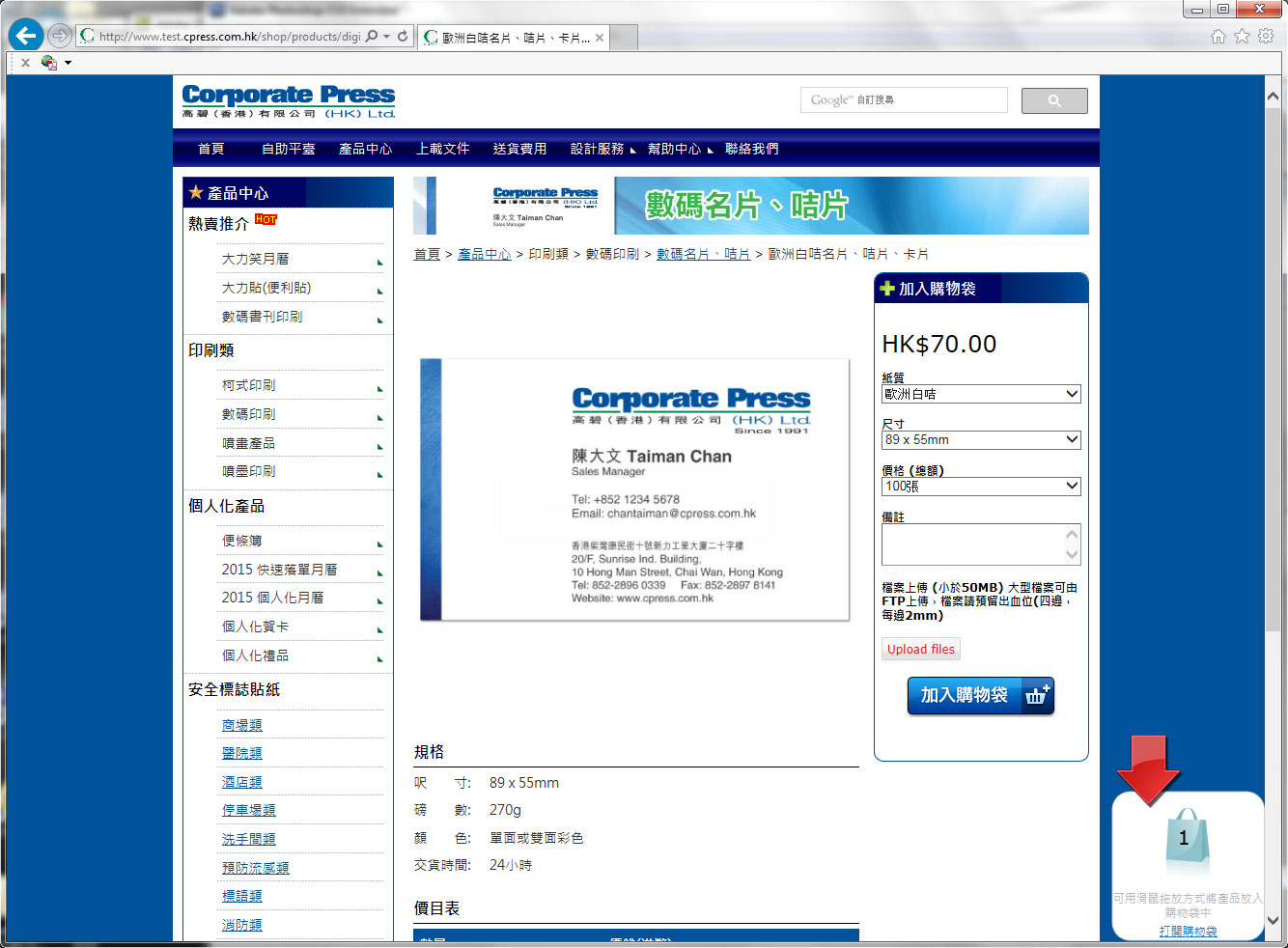Refresh the page with the reload icon
The height and width of the screenshot is (948, 1288).
[403, 37]
